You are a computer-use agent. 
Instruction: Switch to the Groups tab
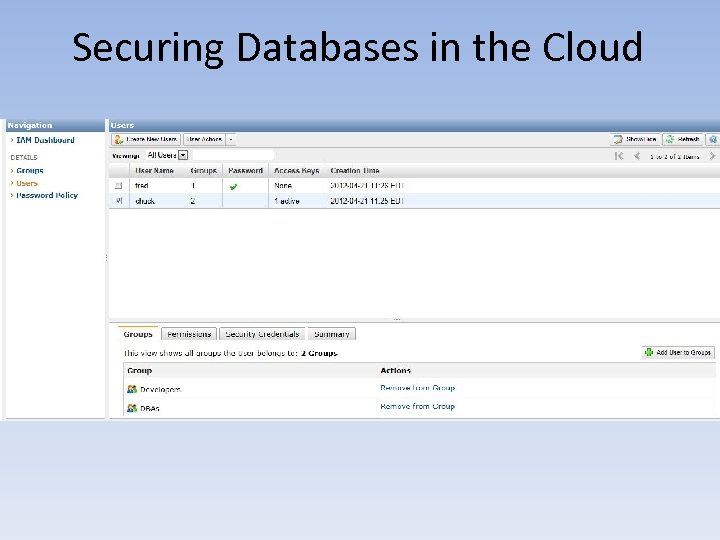(138, 334)
